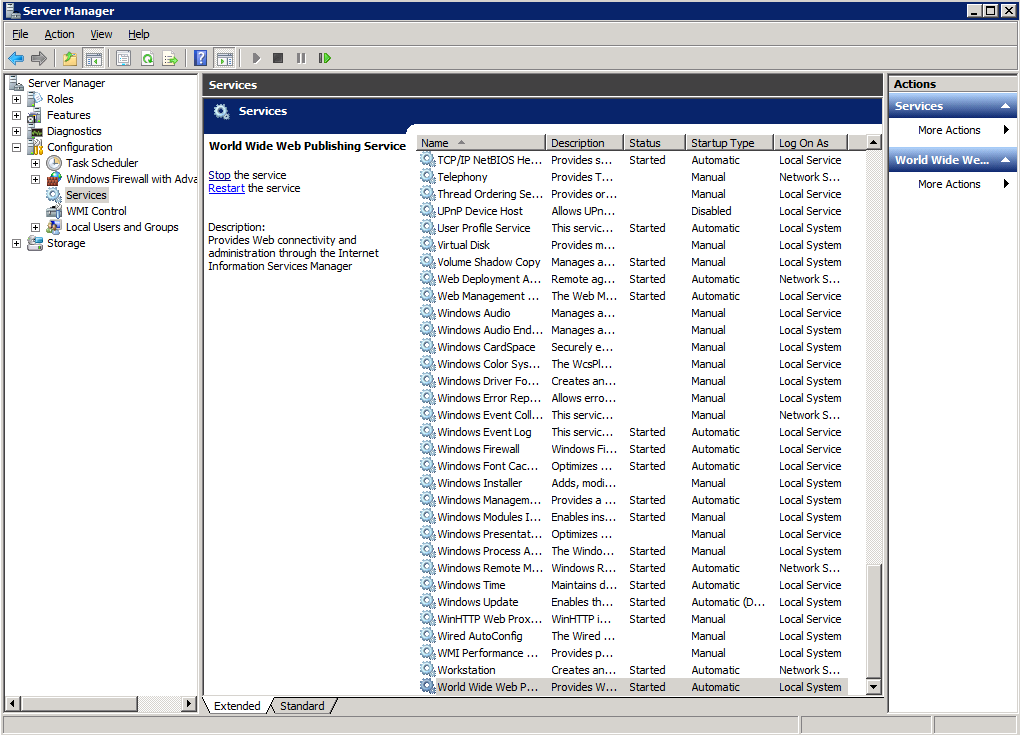Viewport: 1020px width, 735px height.
Task: Click the Stop Service square icon
Action: point(278,59)
